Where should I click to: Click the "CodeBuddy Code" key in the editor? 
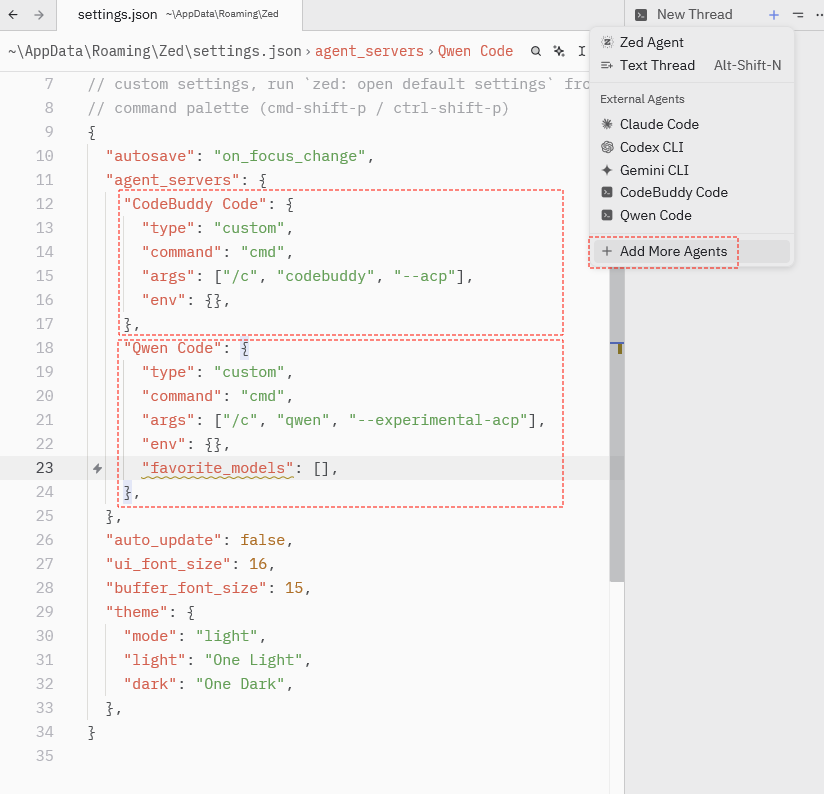[x=195, y=204]
